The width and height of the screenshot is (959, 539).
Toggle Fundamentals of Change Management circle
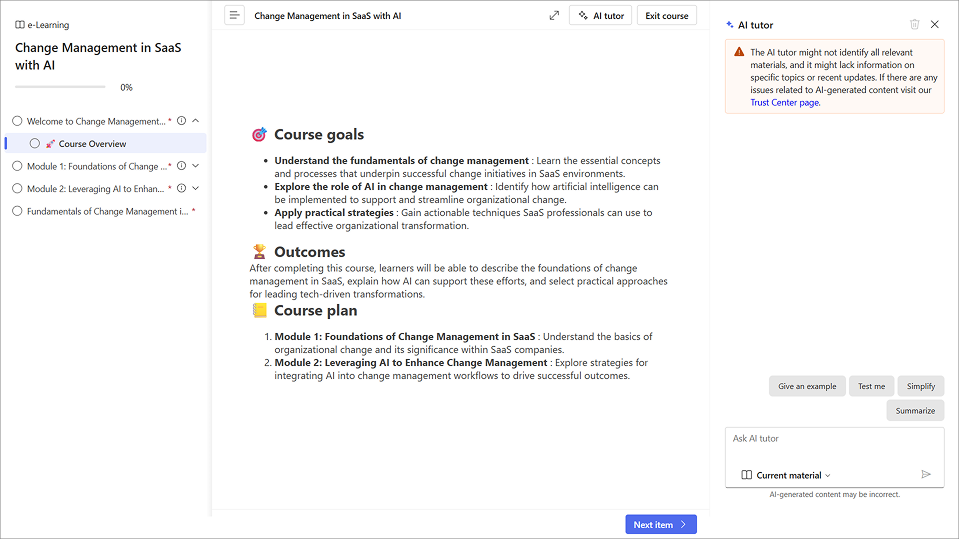17,211
